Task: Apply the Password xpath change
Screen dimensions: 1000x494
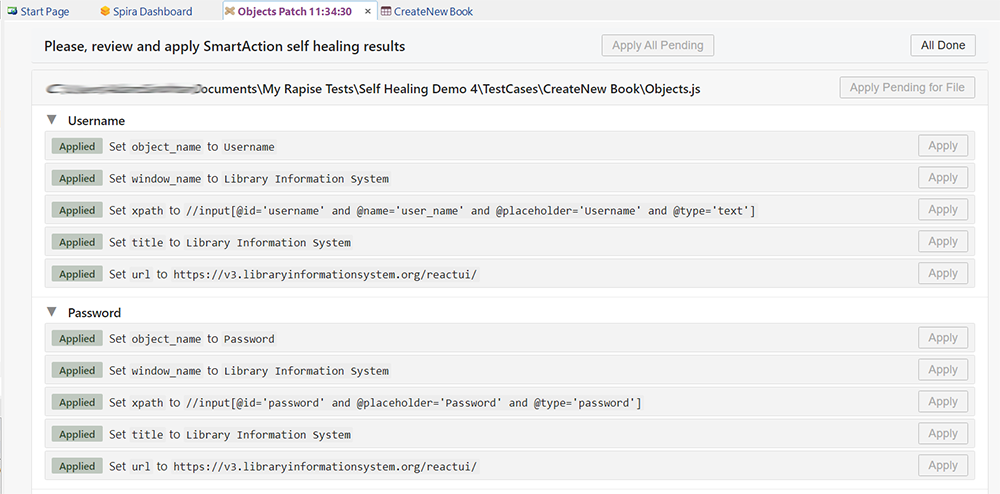Action: 942,402
